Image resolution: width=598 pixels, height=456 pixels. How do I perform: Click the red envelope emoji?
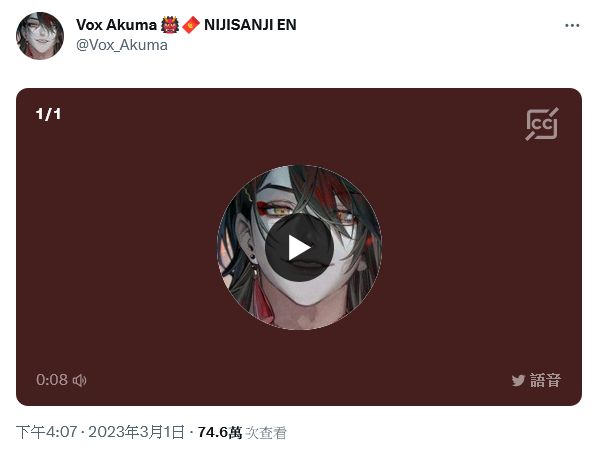pos(191,25)
